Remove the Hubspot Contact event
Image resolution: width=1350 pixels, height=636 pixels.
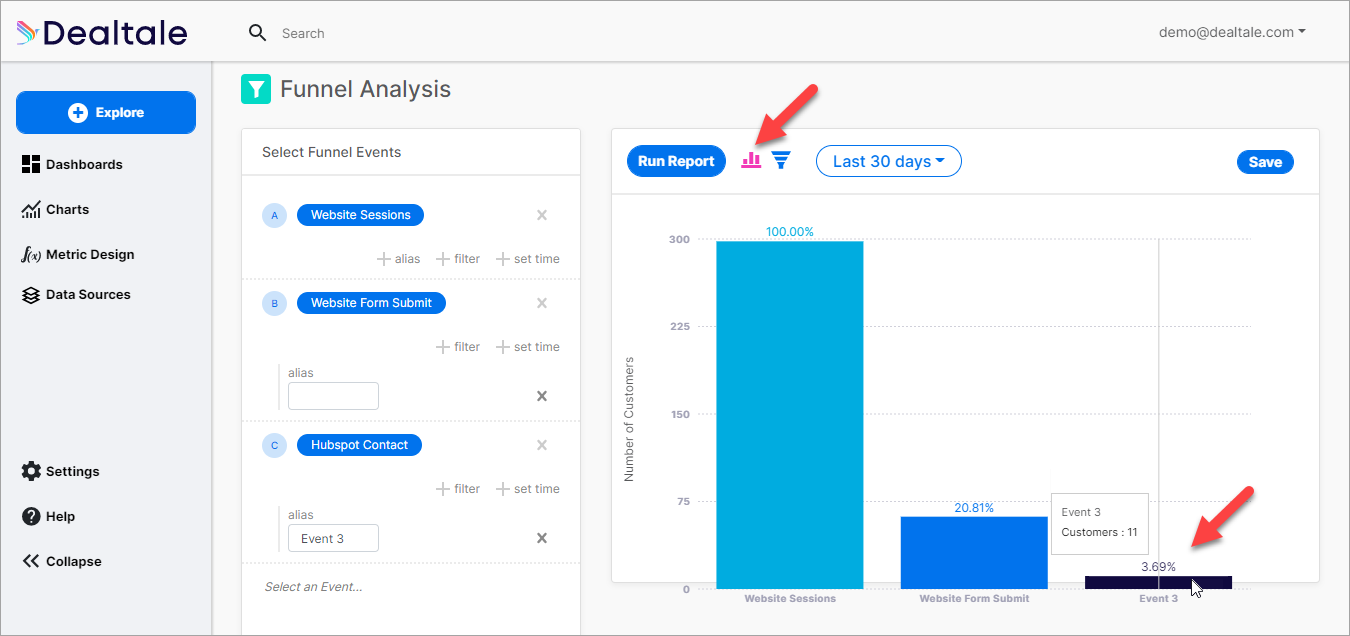[x=542, y=445]
